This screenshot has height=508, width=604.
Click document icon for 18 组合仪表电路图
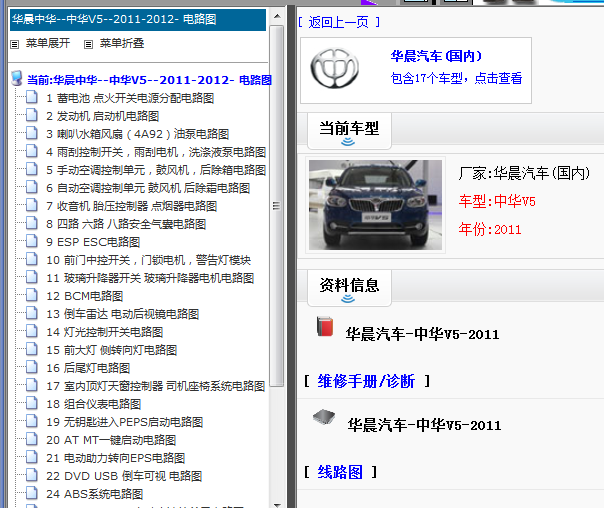tap(32, 402)
